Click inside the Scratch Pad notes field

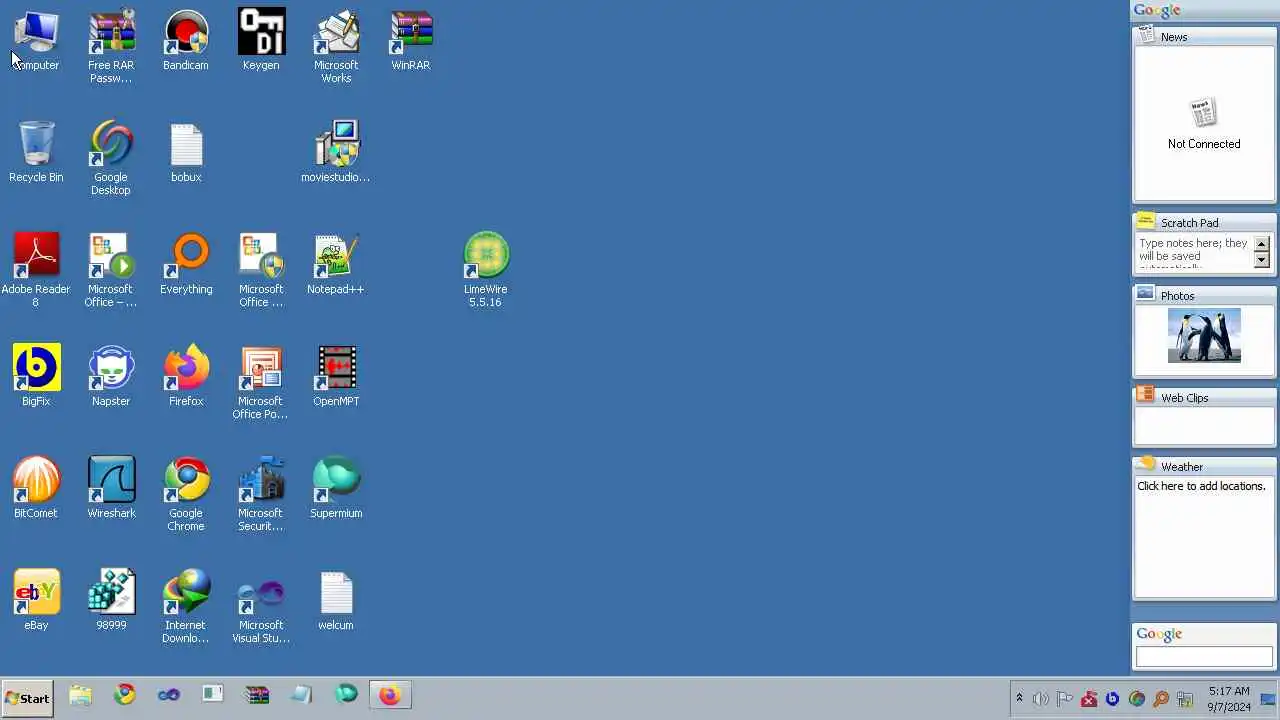pos(1194,252)
